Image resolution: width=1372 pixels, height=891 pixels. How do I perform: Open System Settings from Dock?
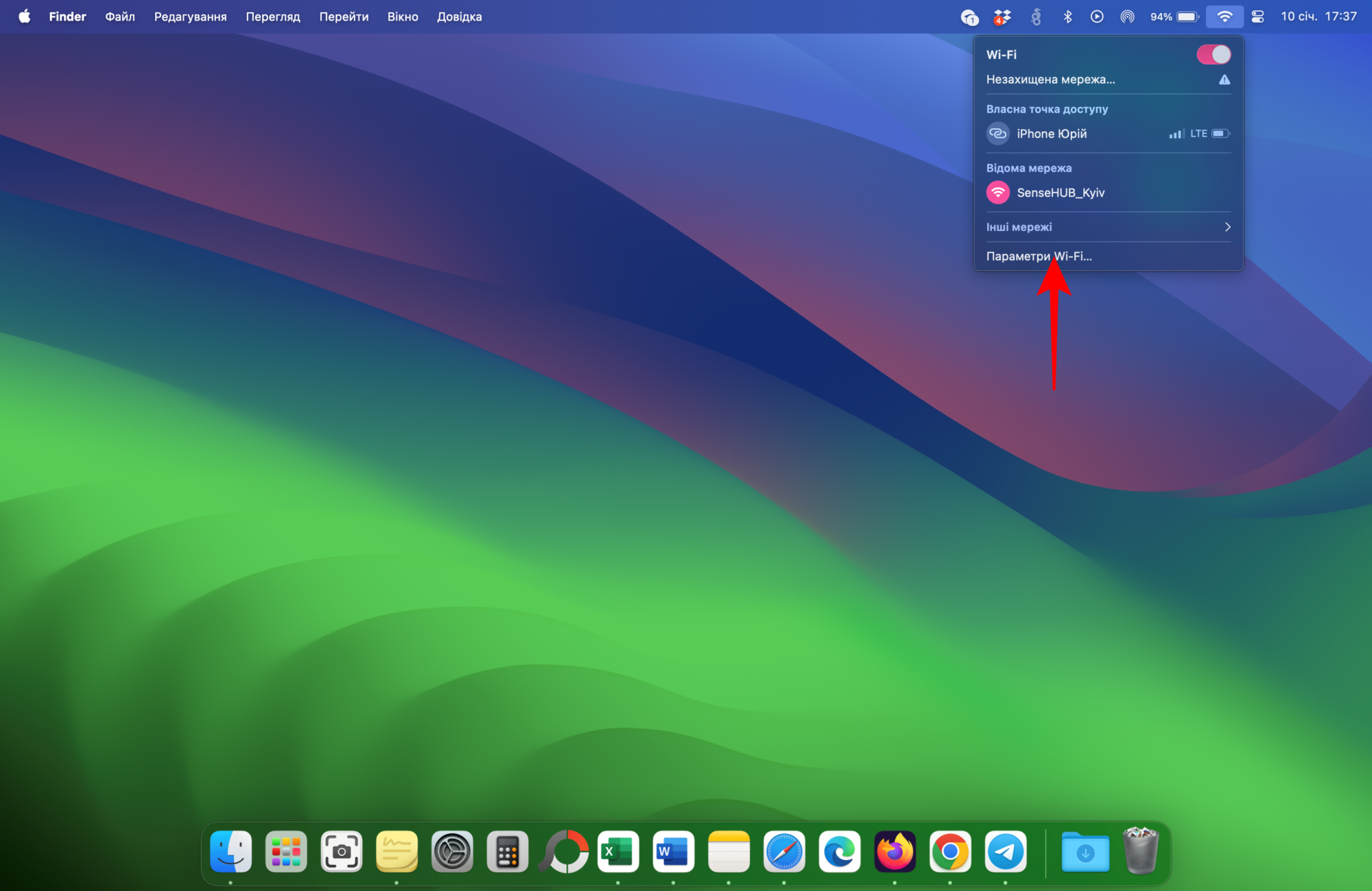(452, 852)
